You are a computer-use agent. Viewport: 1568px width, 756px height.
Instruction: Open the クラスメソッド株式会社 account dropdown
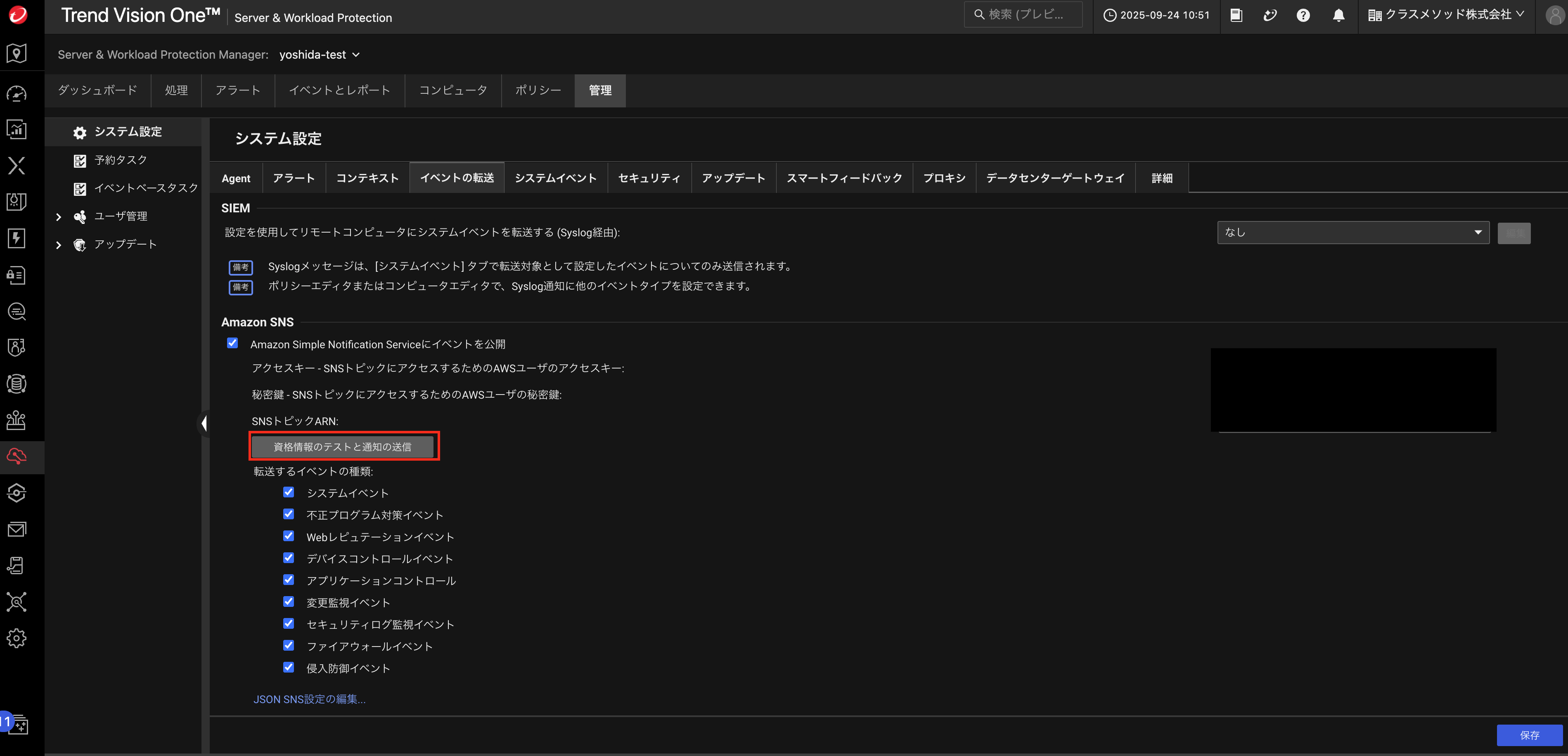tap(1446, 14)
